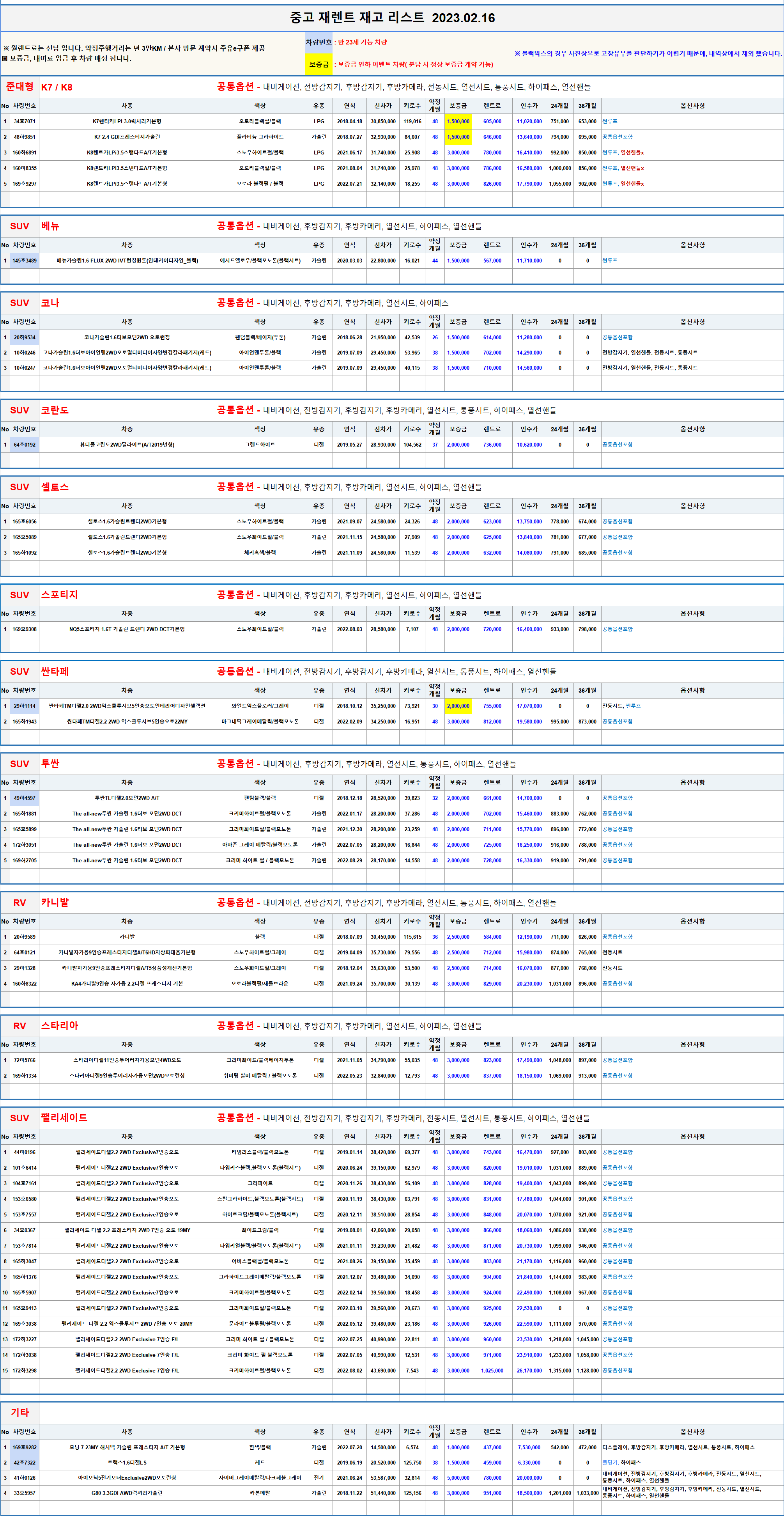This screenshot has width=784, height=1516.
Task: Select car number 44하0196
Action: point(24,1152)
